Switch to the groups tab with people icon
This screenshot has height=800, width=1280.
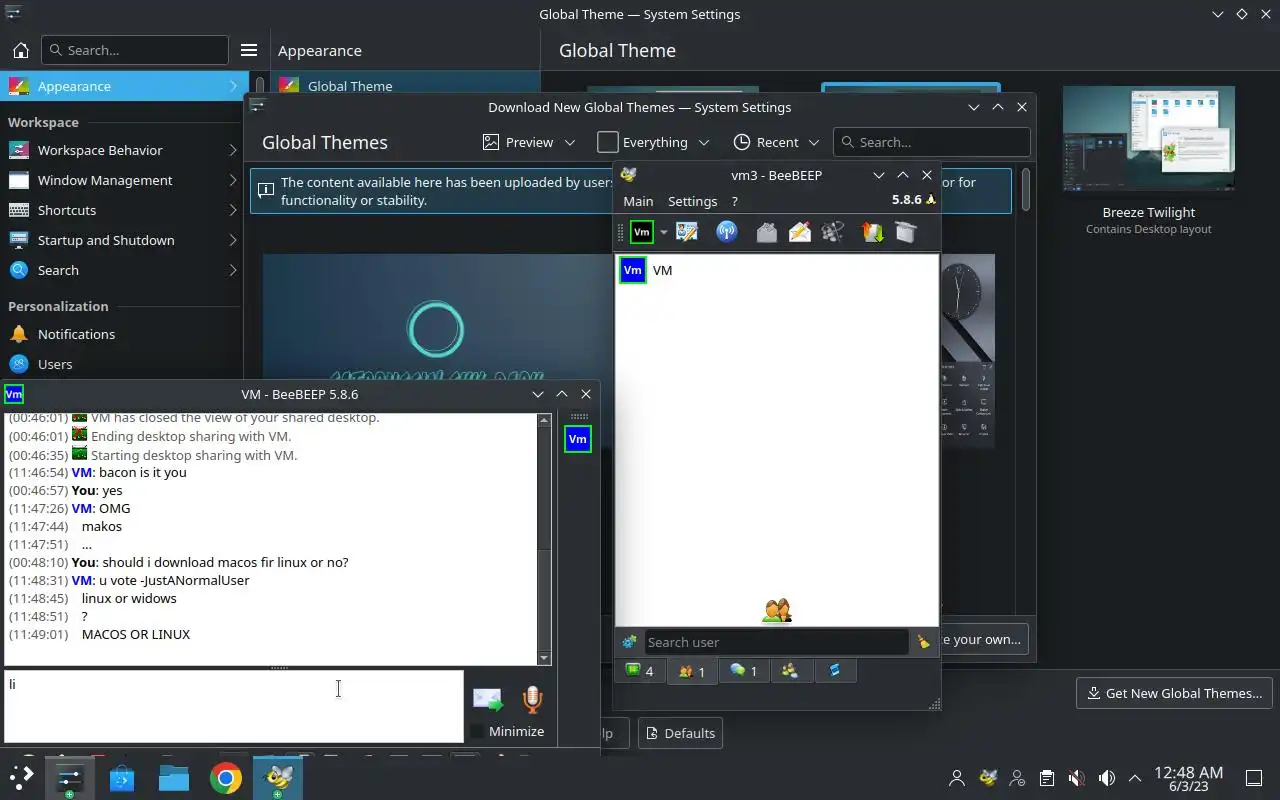click(790, 671)
